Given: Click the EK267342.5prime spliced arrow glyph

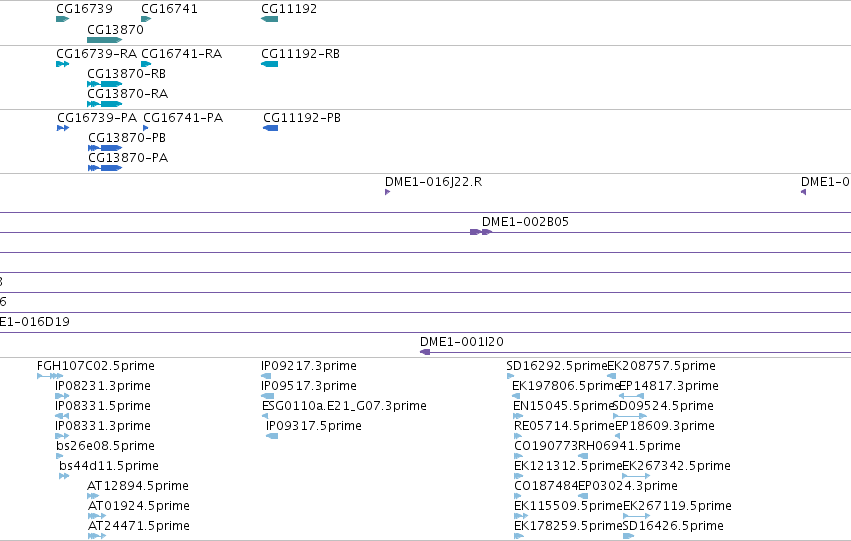Looking at the screenshot, I should [x=636, y=476].
